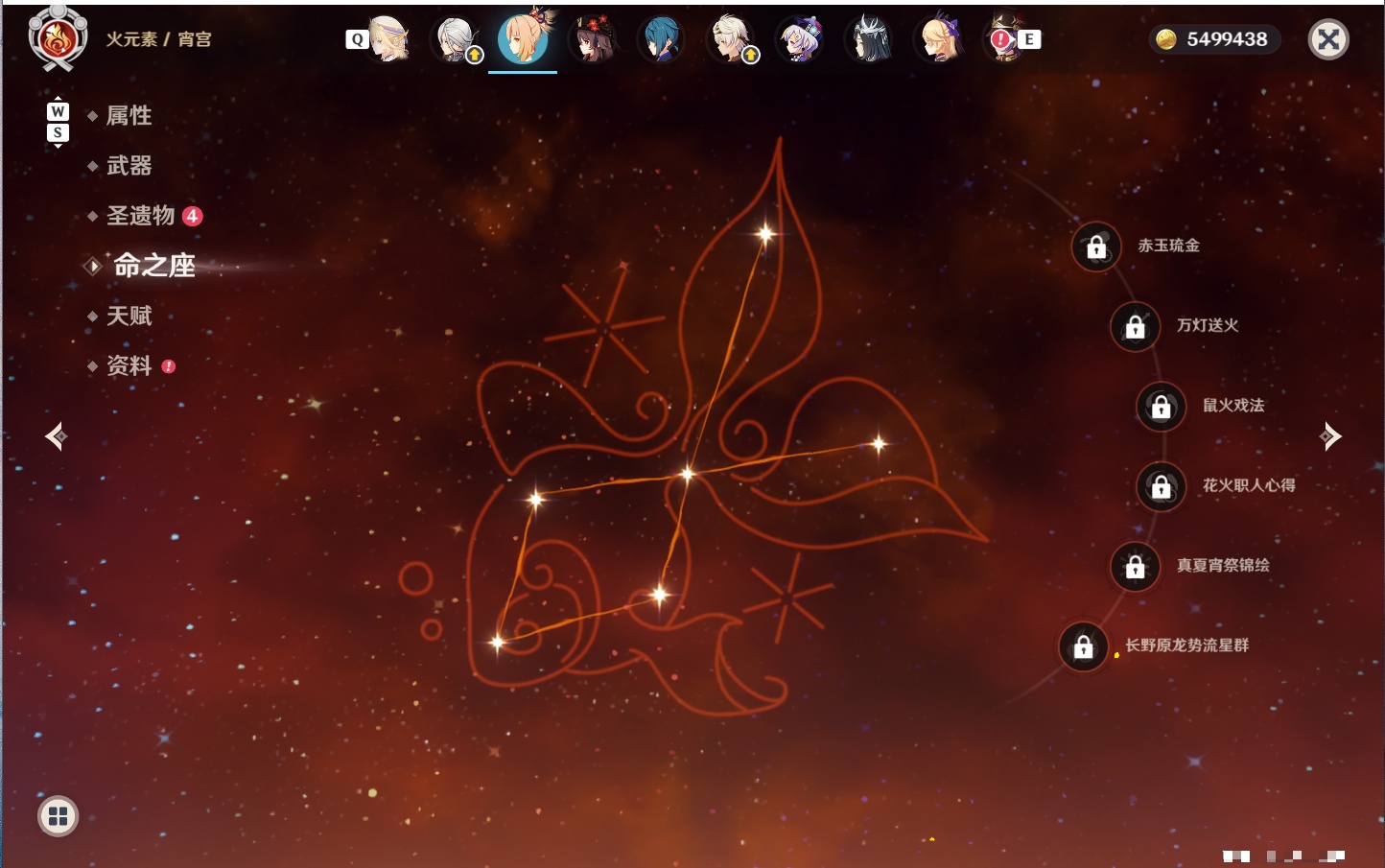Viewport: 1385px width, 868px height.
Task: Select the first blonde character portrait
Action: point(387,39)
